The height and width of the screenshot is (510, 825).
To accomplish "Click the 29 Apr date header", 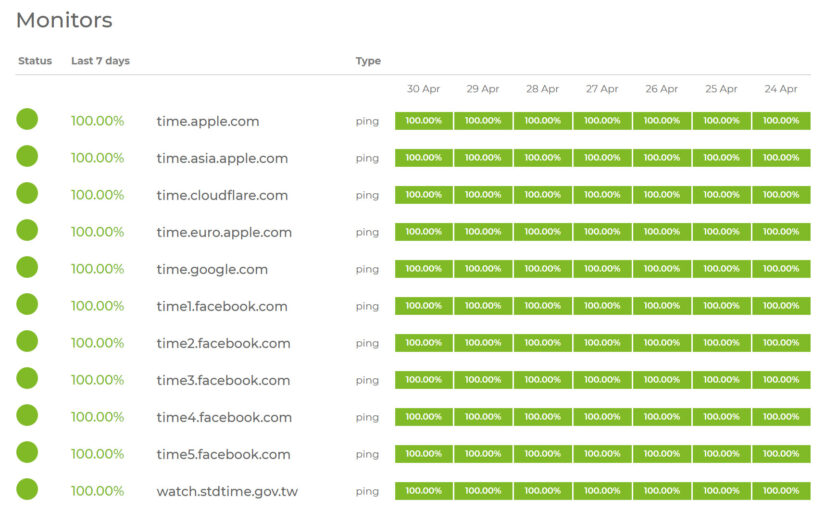I will [x=483, y=89].
